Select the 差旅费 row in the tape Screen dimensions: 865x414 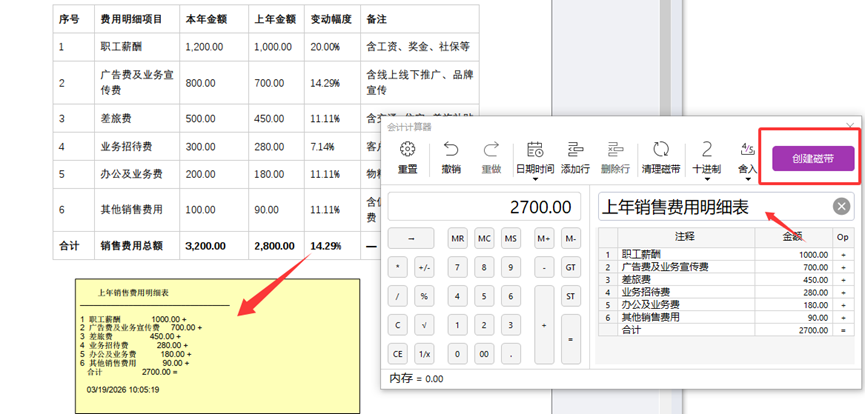click(700, 280)
